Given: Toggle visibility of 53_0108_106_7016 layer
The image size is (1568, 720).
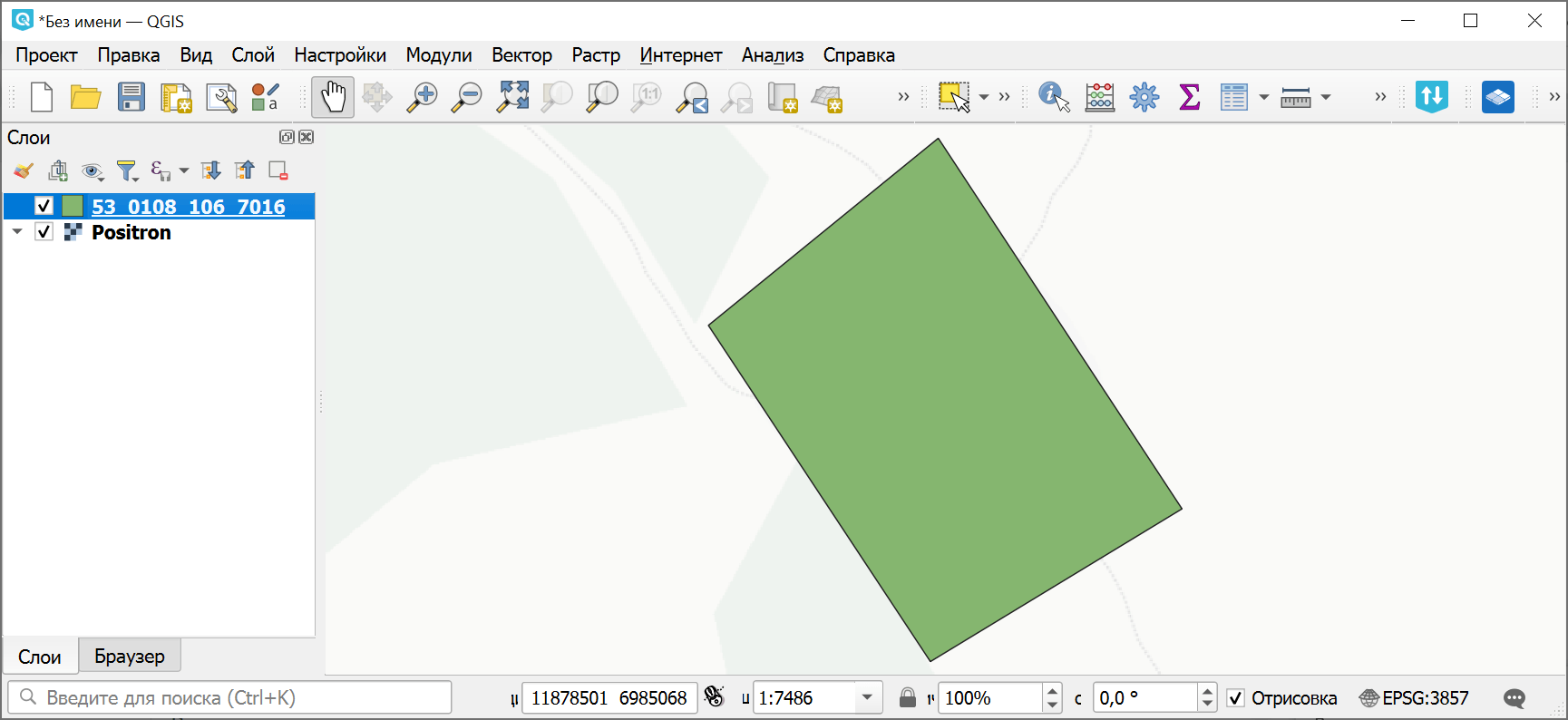Looking at the screenshot, I should pyautogui.click(x=44, y=206).
